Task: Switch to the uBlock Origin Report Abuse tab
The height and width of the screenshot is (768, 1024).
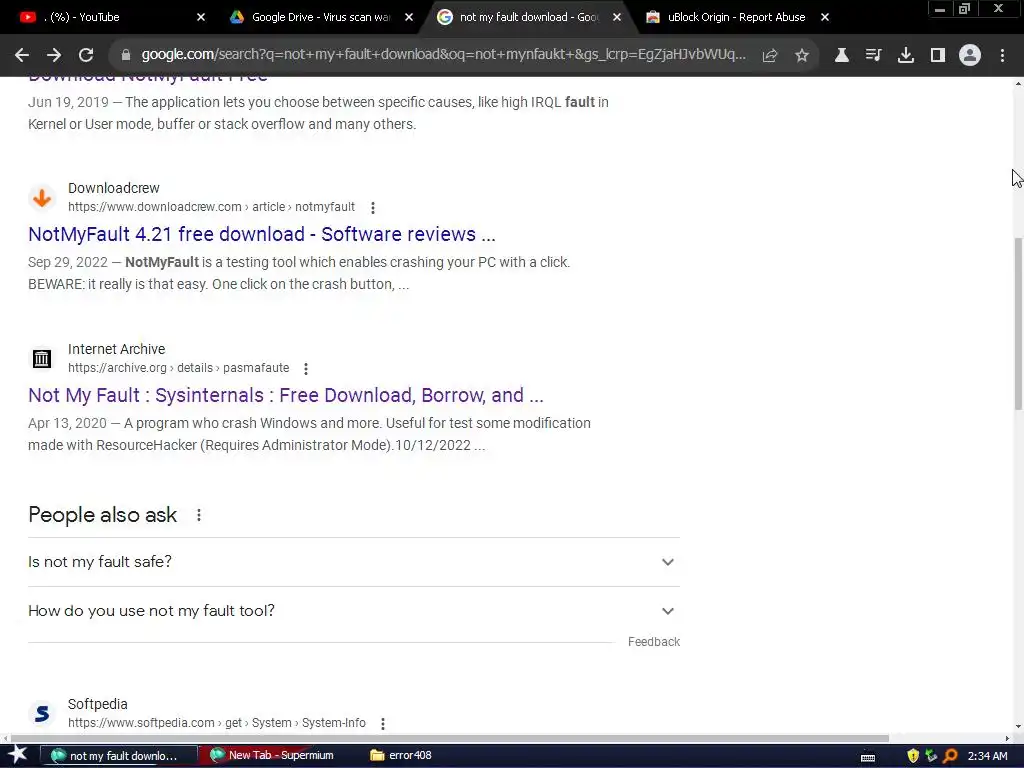Action: pos(735,17)
